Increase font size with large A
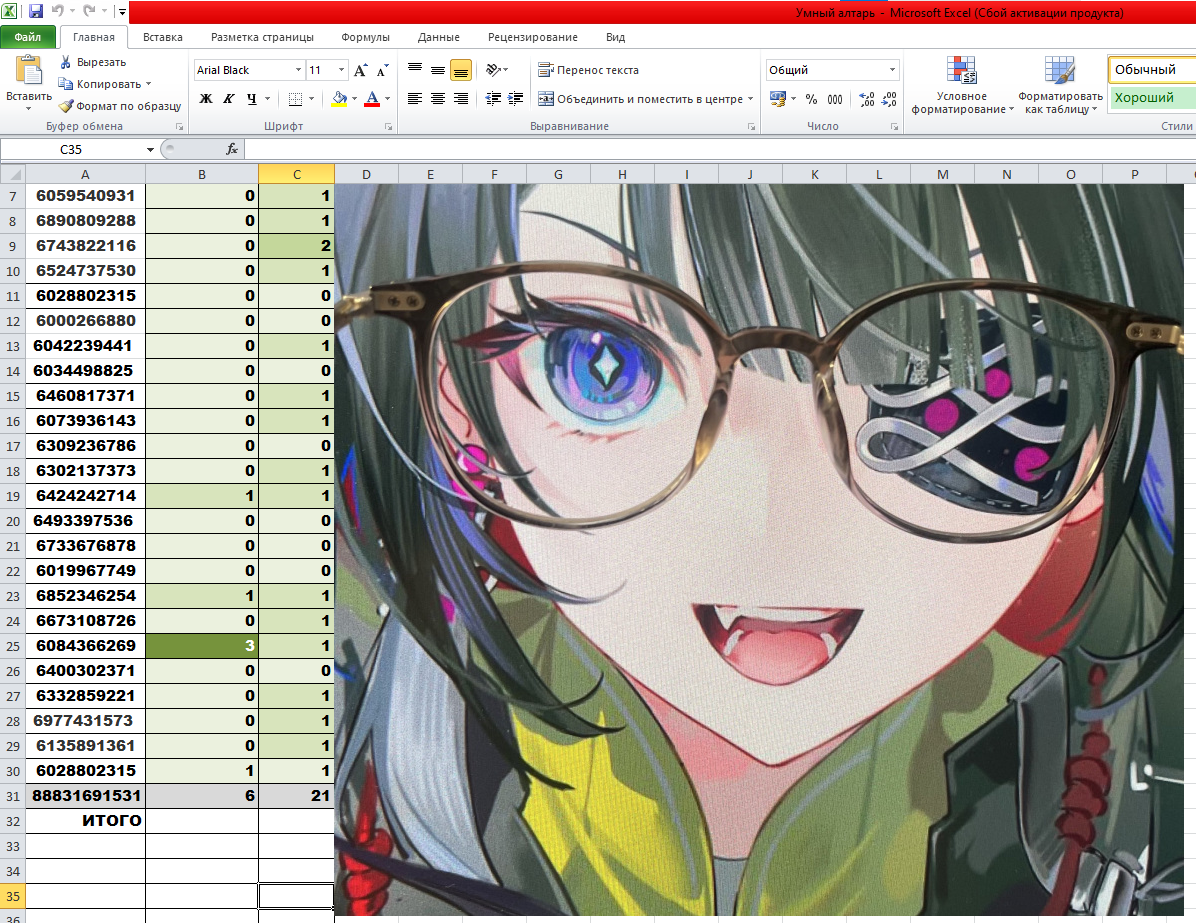The height and width of the screenshot is (923, 1196). [361, 70]
